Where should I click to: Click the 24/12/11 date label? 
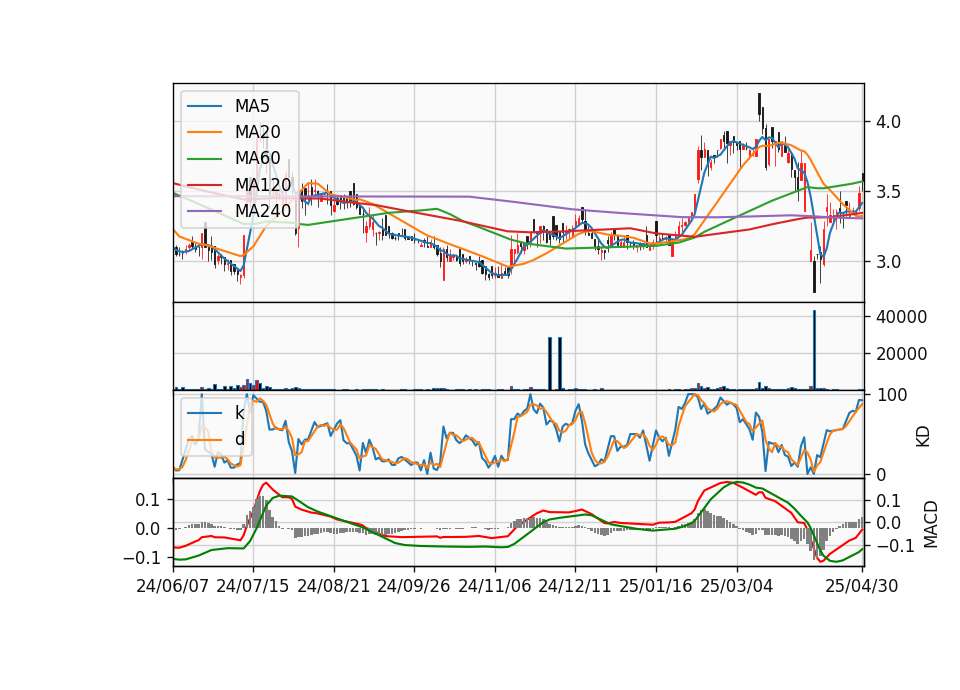point(575,586)
